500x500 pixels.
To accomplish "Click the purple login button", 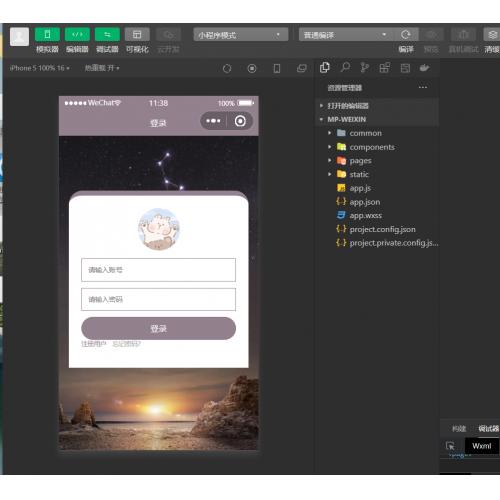I will coord(159,329).
